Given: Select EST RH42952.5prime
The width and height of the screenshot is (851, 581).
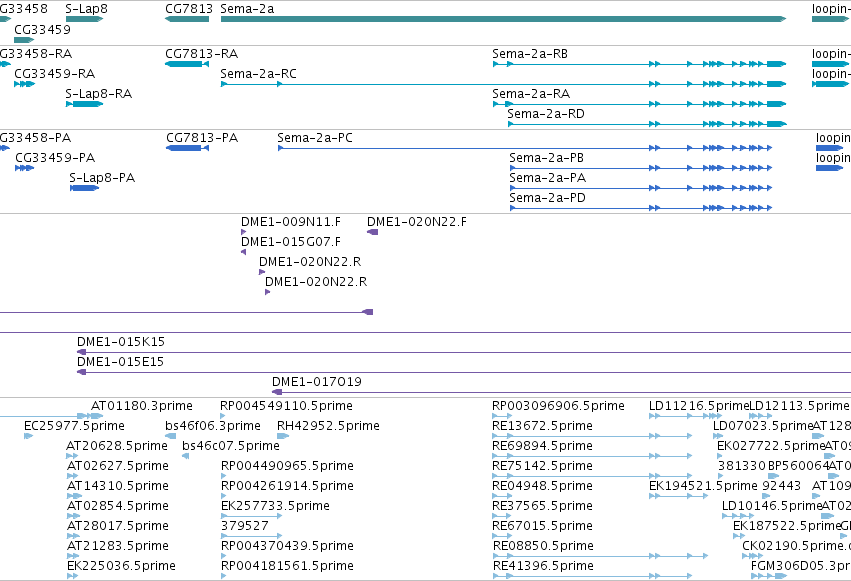Looking at the screenshot, I should 283,436.
